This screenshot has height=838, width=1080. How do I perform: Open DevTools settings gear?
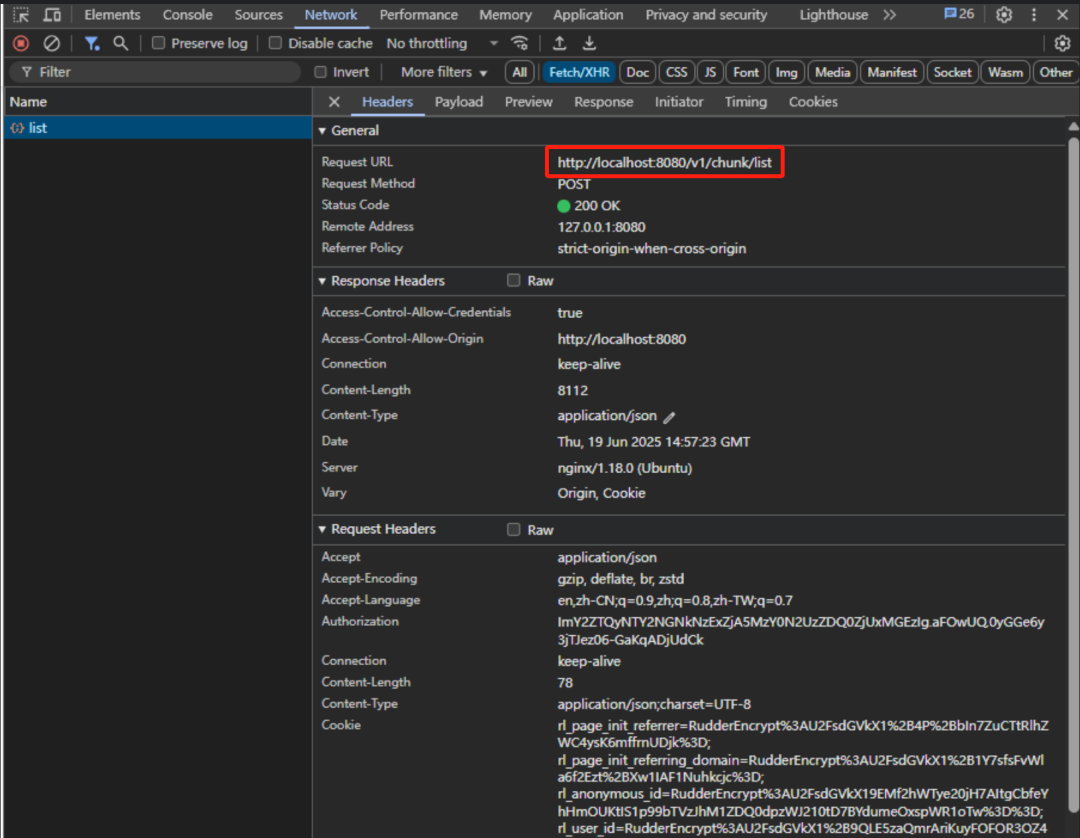[x=1004, y=15]
